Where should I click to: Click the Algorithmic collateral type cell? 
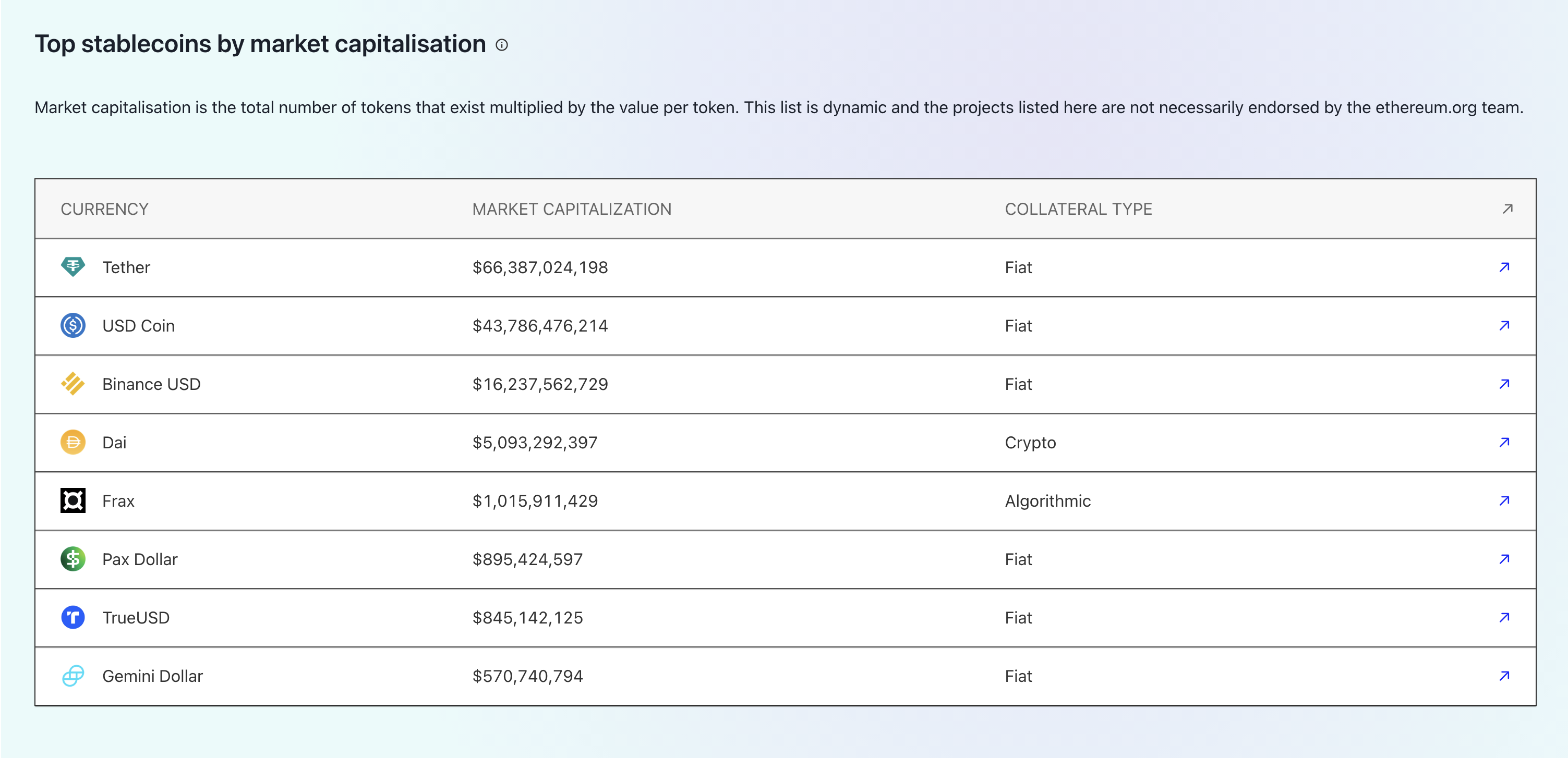(1047, 502)
